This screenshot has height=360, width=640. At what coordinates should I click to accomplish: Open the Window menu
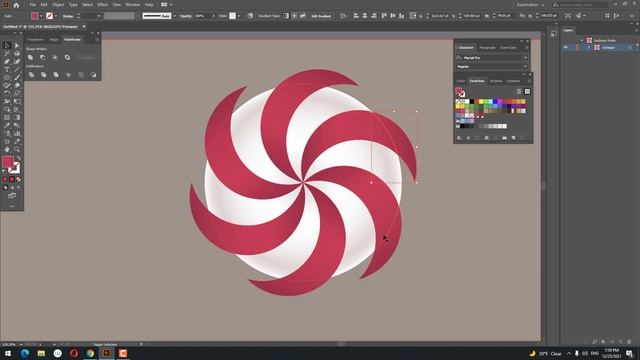click(133, 5)
